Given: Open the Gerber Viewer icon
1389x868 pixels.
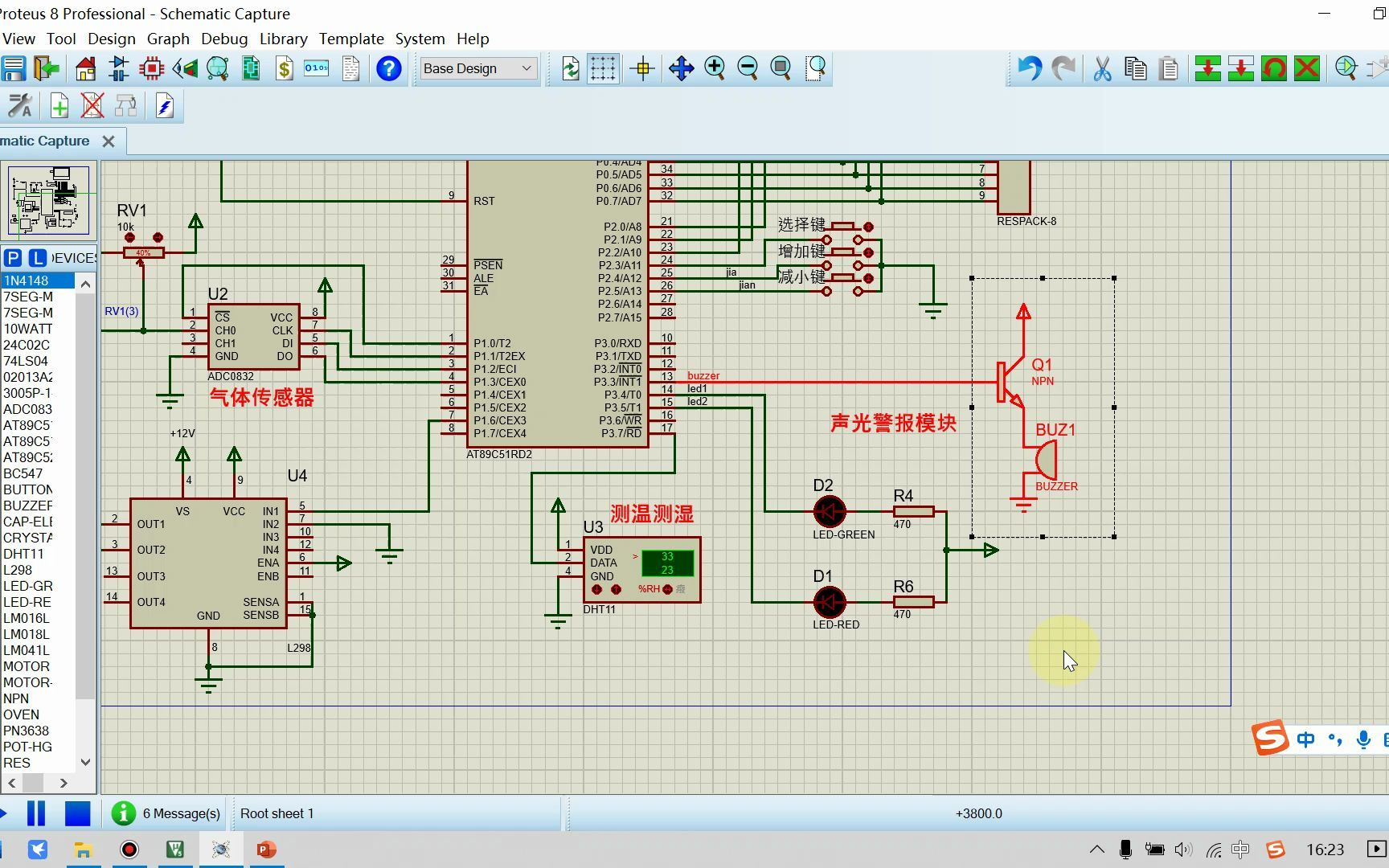Looking at the screenshot, I should [217, 68].
